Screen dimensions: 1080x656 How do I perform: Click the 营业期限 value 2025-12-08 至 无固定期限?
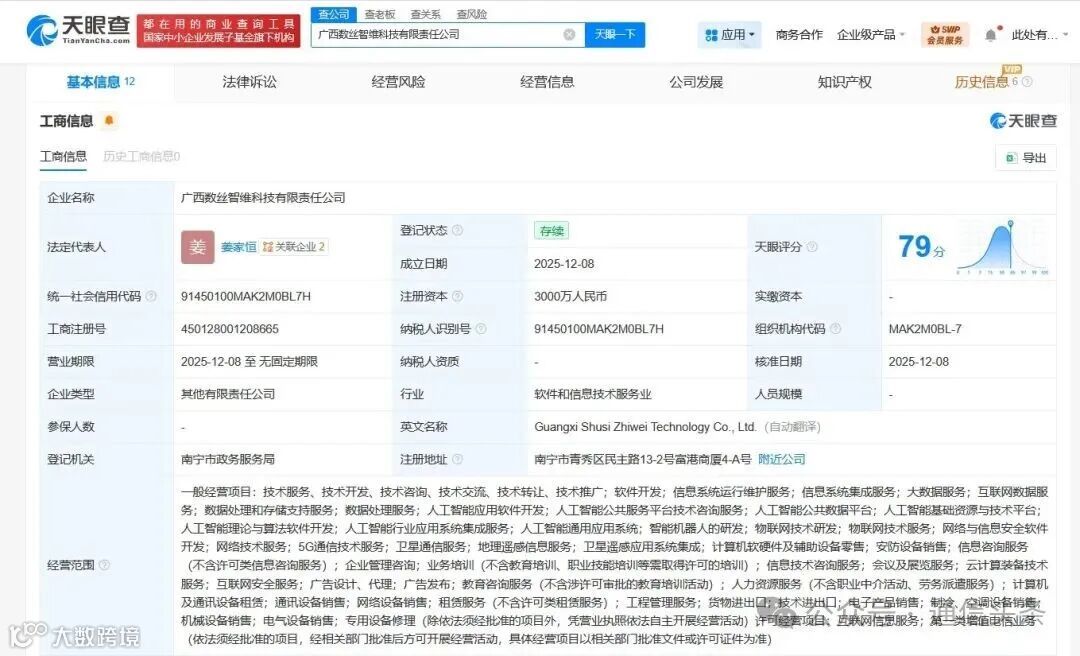coord(249,361)
